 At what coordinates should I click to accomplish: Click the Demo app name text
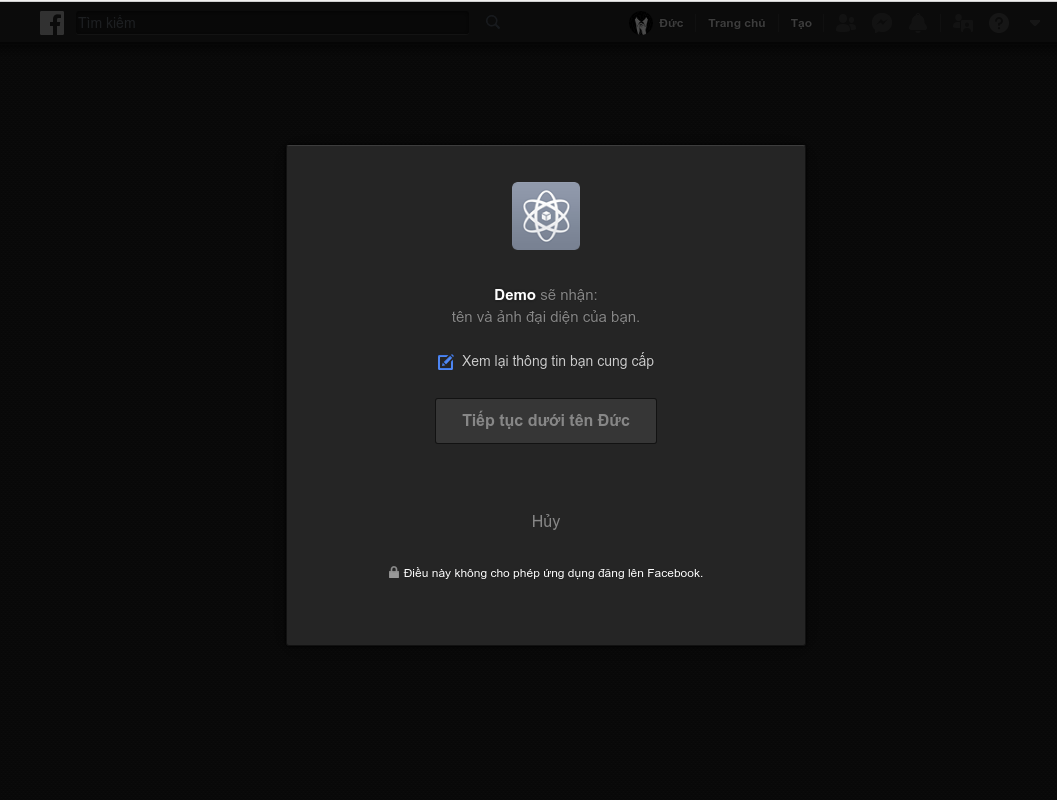(514, 295)
